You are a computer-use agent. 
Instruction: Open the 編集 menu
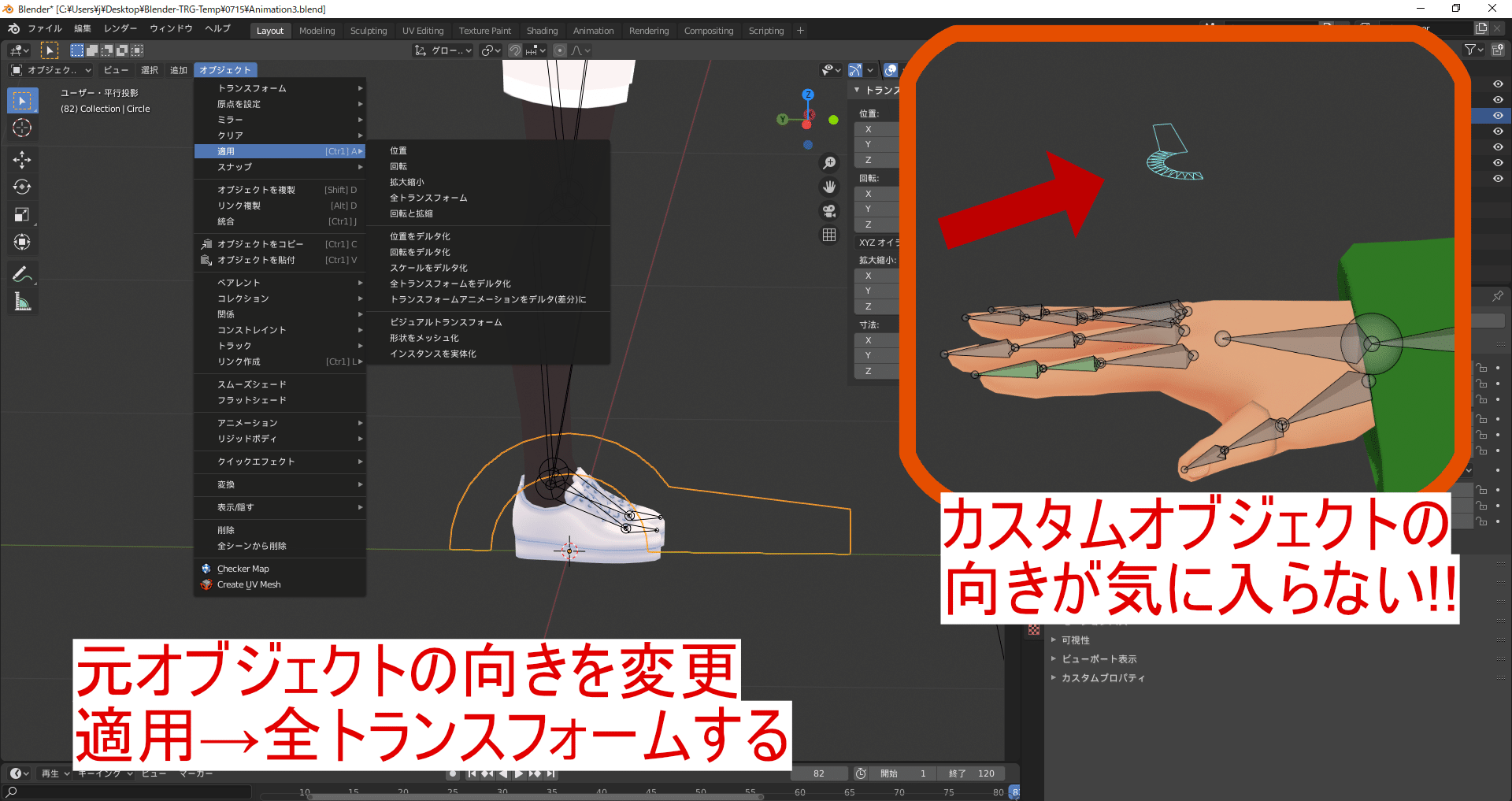coord(83,29)
